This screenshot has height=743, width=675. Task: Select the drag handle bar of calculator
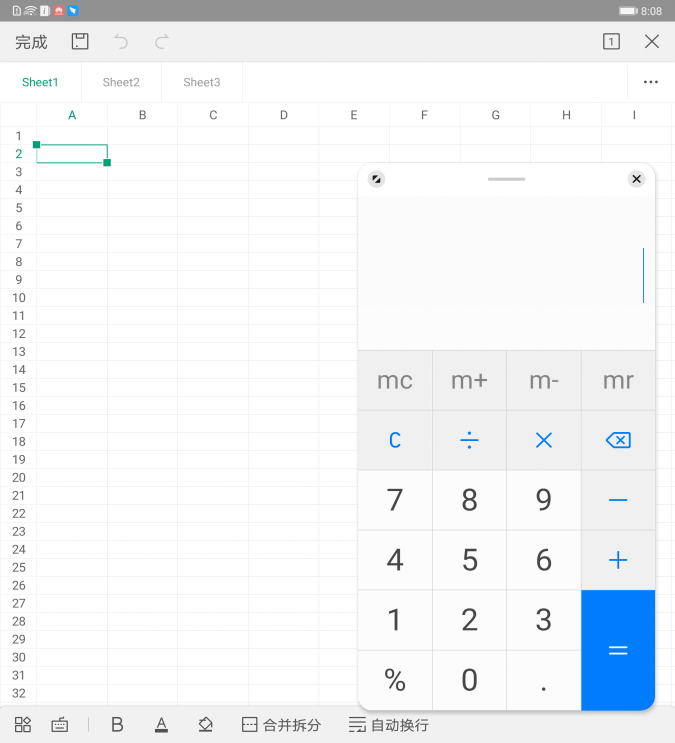point(506,179)
